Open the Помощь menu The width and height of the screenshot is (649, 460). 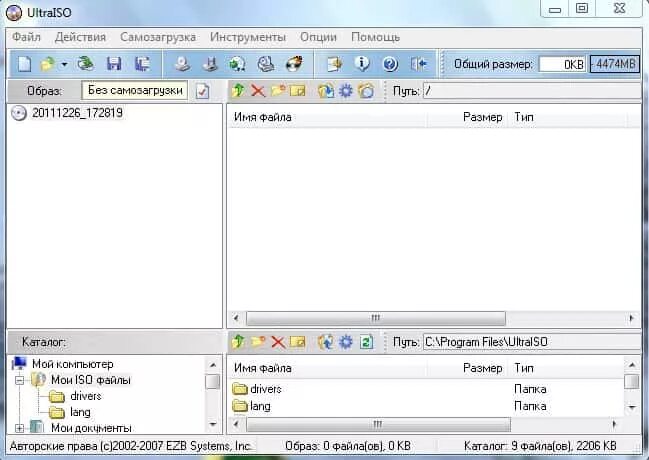375,37
